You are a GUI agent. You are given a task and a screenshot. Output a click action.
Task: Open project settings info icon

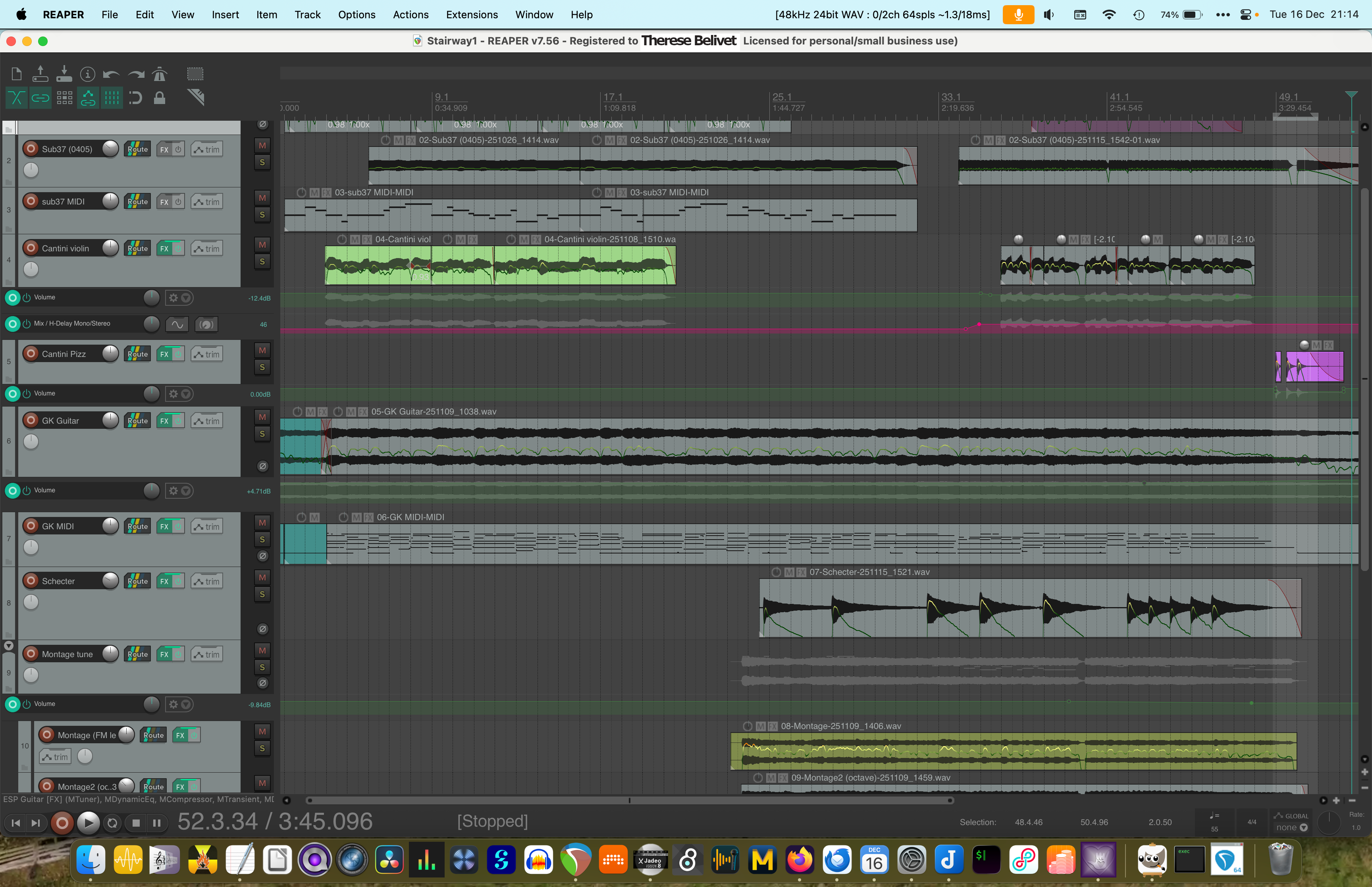pyautogui.click(x=87, y=74)
